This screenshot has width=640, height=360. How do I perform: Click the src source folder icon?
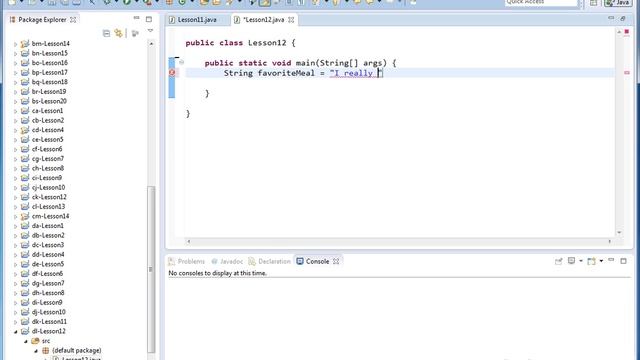(35, 341)
